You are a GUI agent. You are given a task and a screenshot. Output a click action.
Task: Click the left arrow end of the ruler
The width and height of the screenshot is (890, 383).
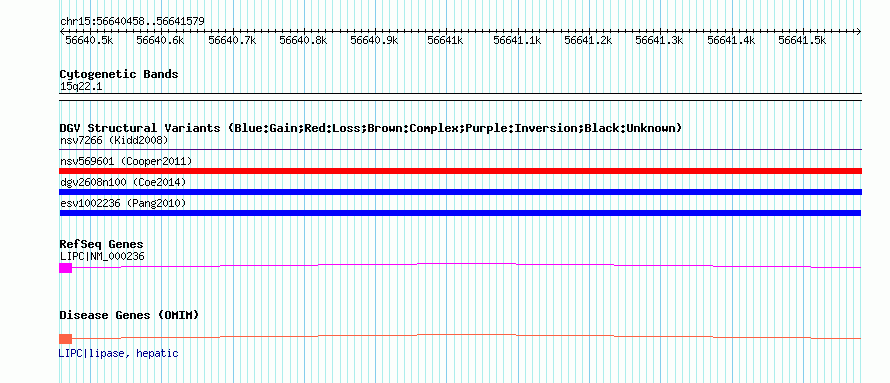pos(62,31)
